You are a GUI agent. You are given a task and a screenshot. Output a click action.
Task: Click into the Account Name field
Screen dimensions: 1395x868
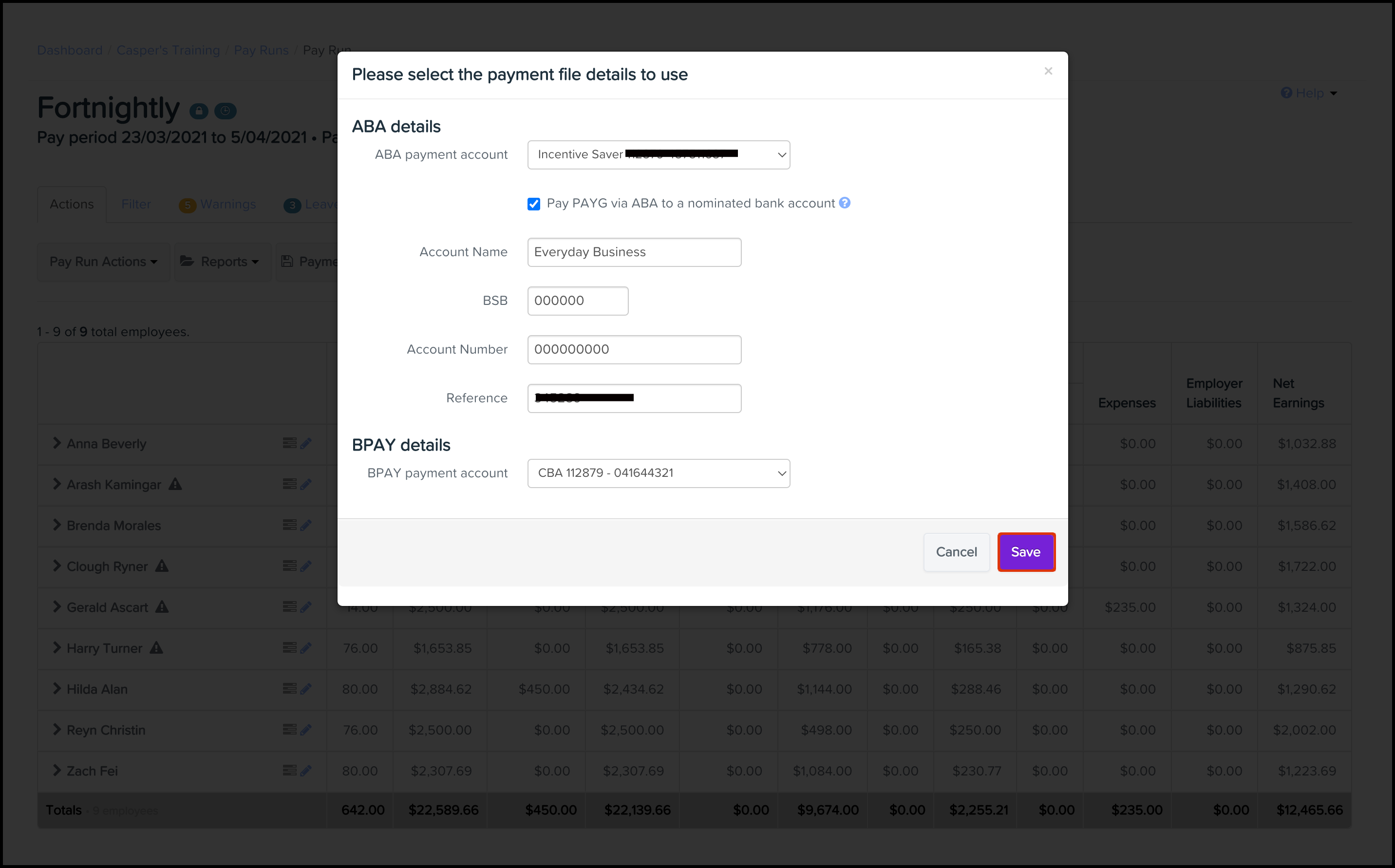[634, 252]
